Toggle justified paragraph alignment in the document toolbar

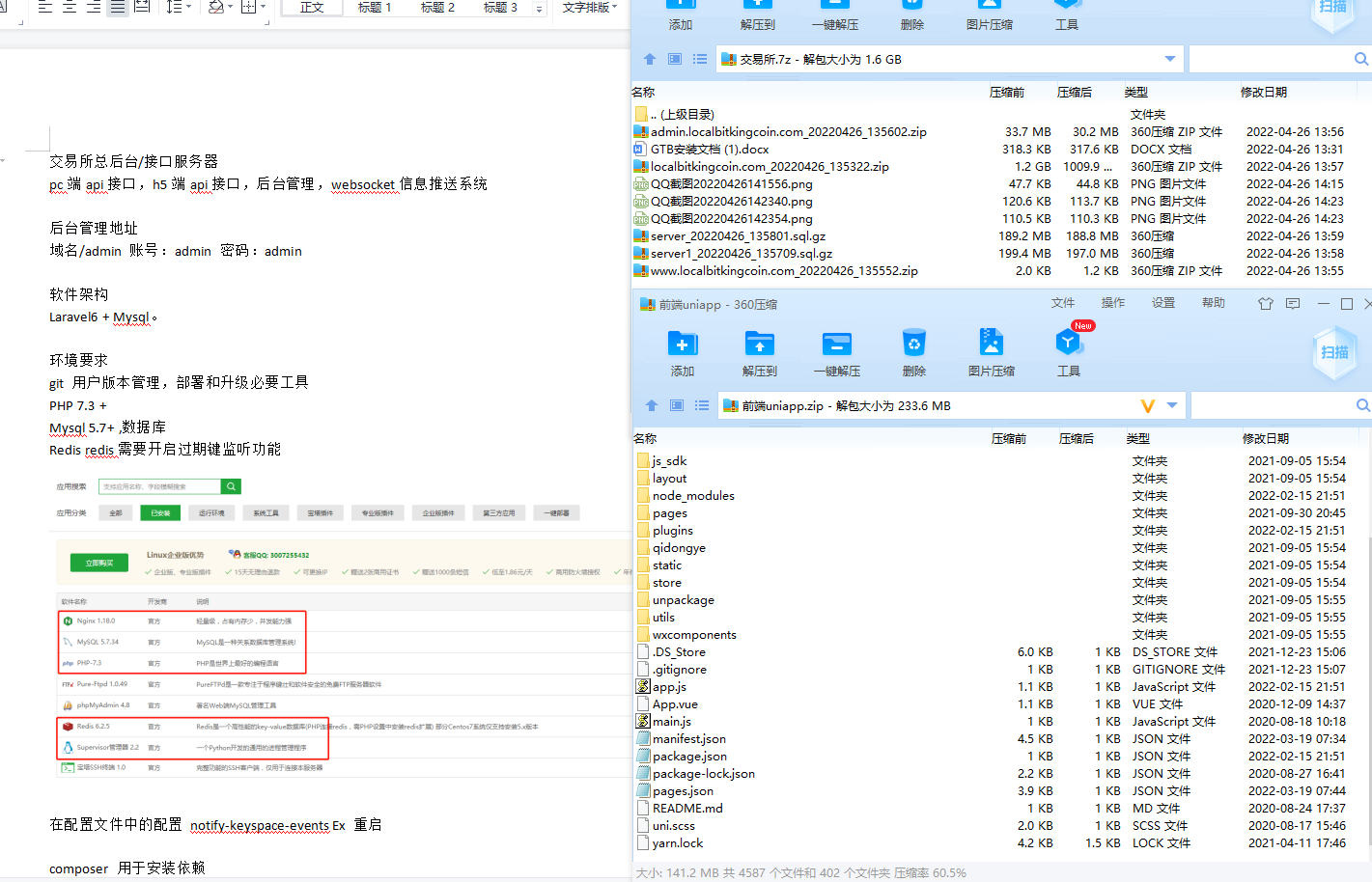(117, 8)
